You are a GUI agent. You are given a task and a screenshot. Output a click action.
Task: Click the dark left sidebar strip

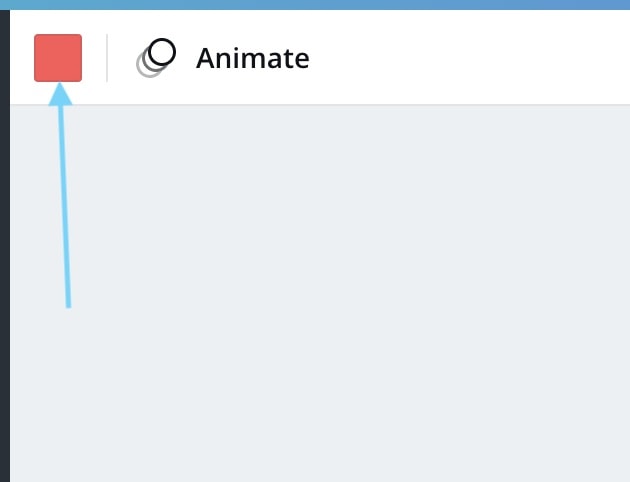(x=5, y=246)
